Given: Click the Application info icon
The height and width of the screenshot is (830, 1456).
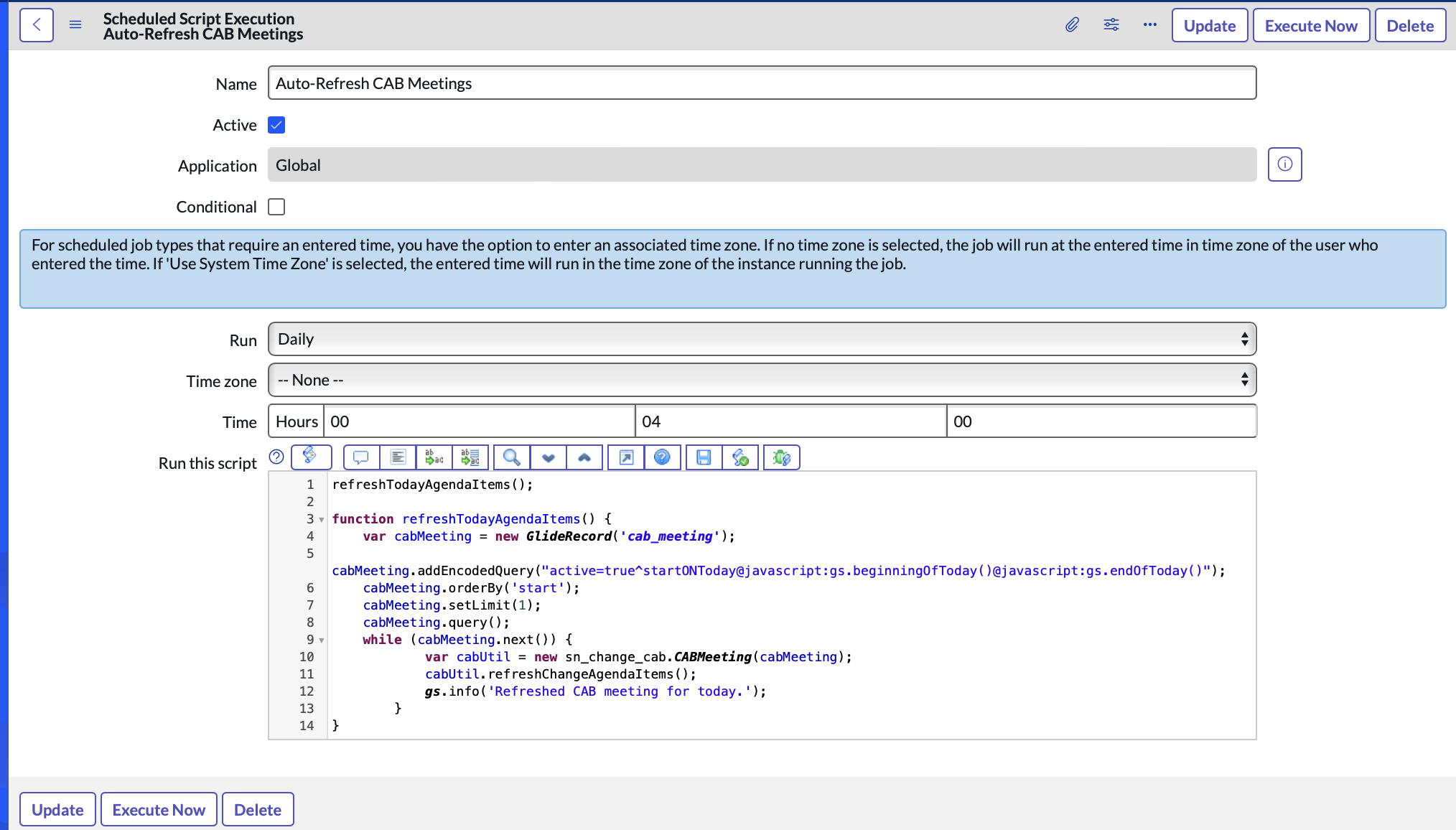Looking at the screenshot, I should (1284, 164).
